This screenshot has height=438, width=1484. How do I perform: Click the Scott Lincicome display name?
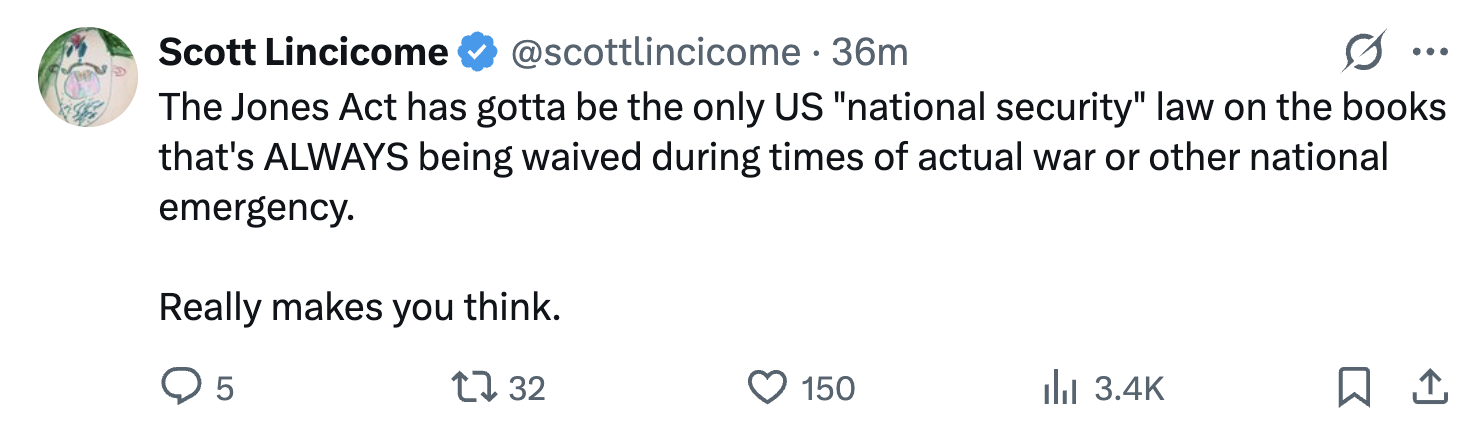click(303, 52)
